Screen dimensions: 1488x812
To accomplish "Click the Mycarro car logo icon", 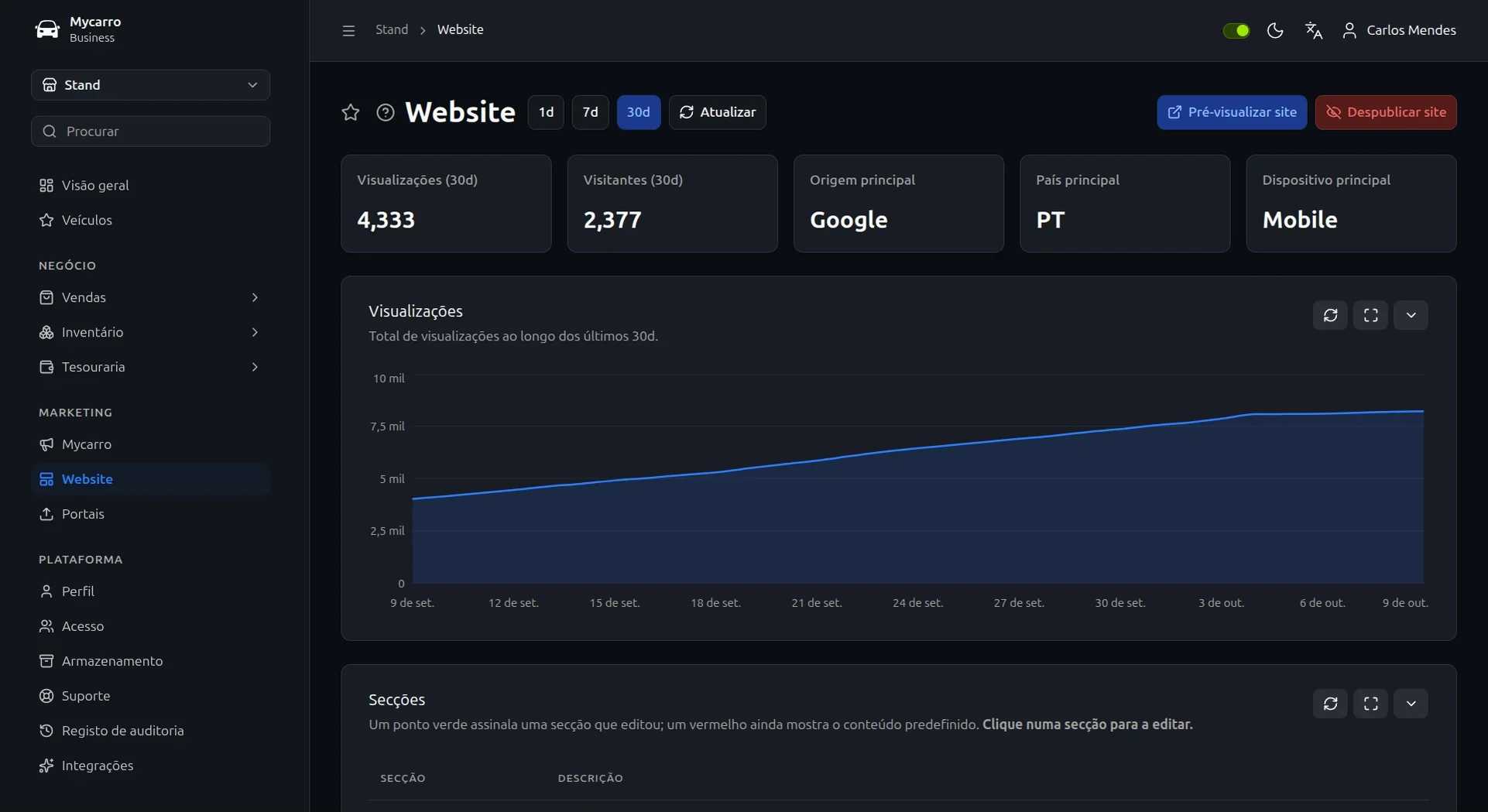I will point(47,29).
